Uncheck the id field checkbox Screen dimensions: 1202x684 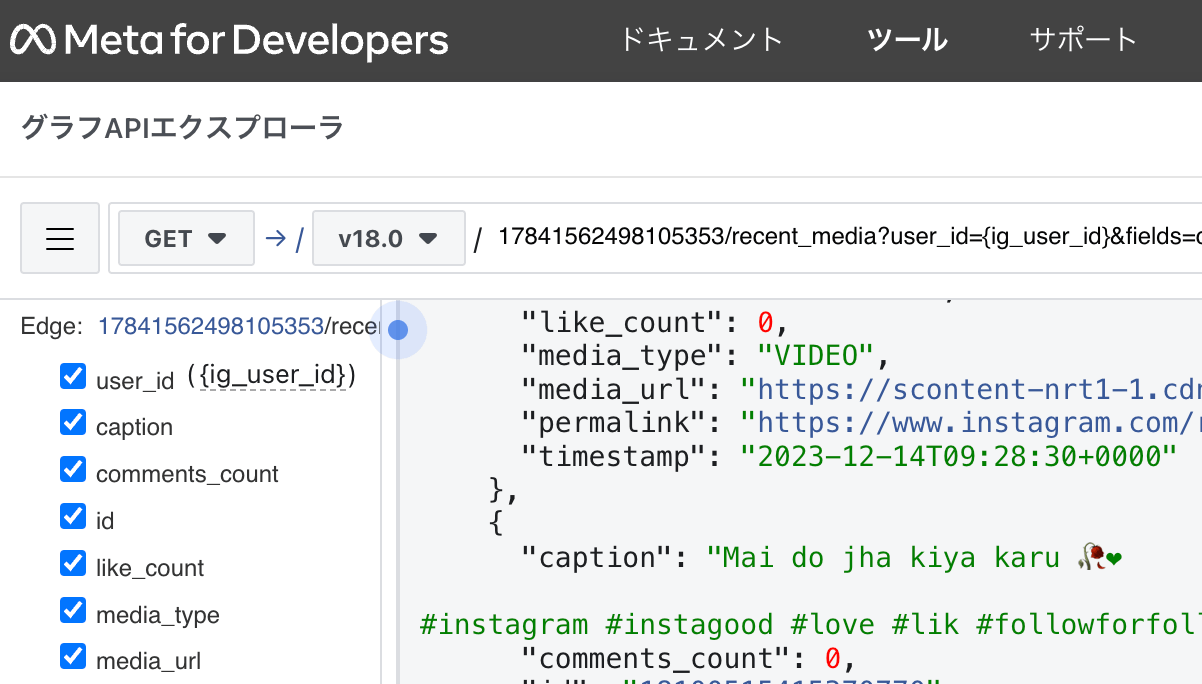(73, 517)
